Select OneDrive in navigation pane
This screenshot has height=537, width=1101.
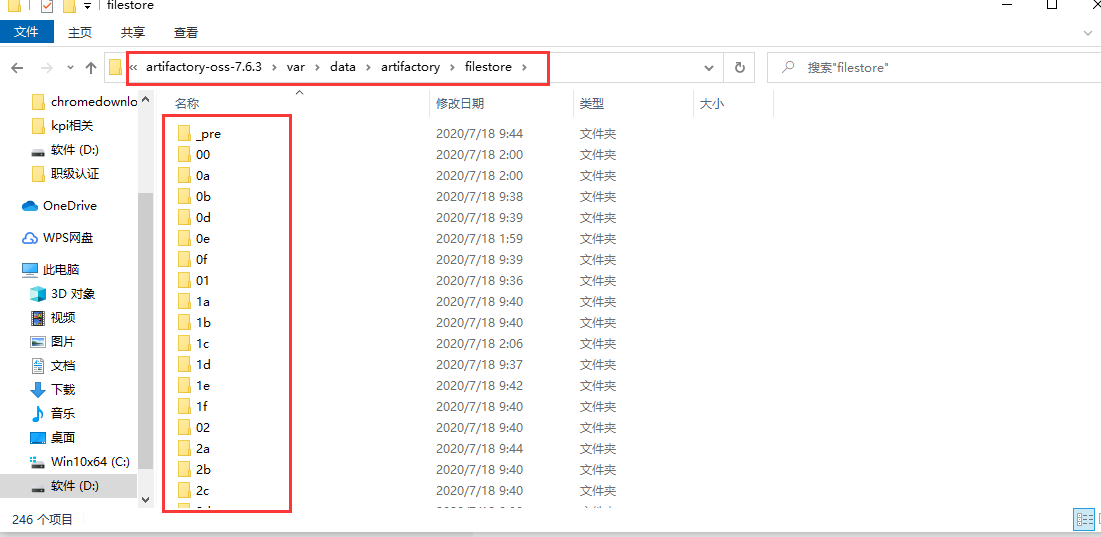click(x=60, y=206)
